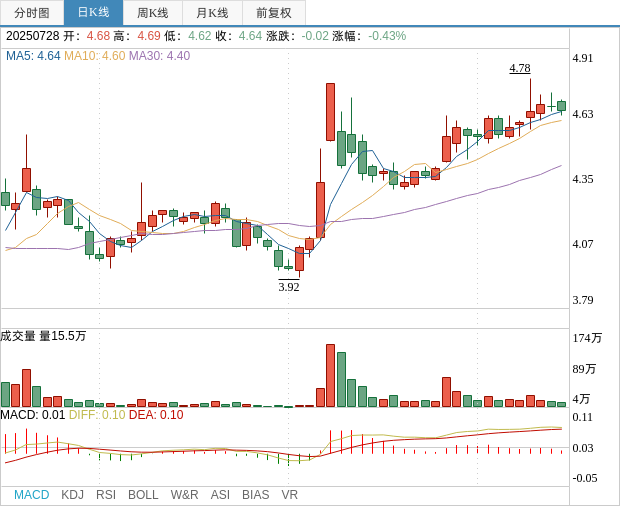Show the BIAS indicator
This screenshot has width=620, height=506.
[x=255, y=495]
